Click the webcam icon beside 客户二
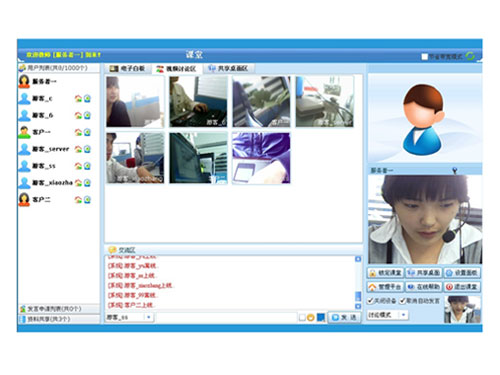500x375 pixels. 87,200
